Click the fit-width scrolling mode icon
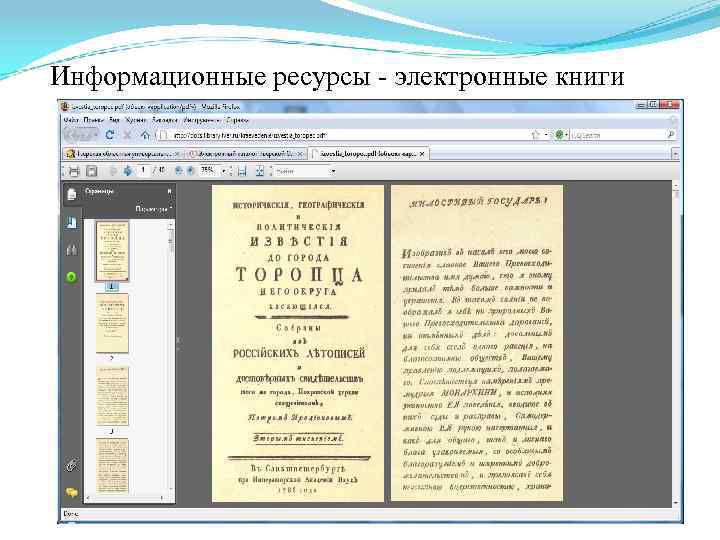 point(242,171)
